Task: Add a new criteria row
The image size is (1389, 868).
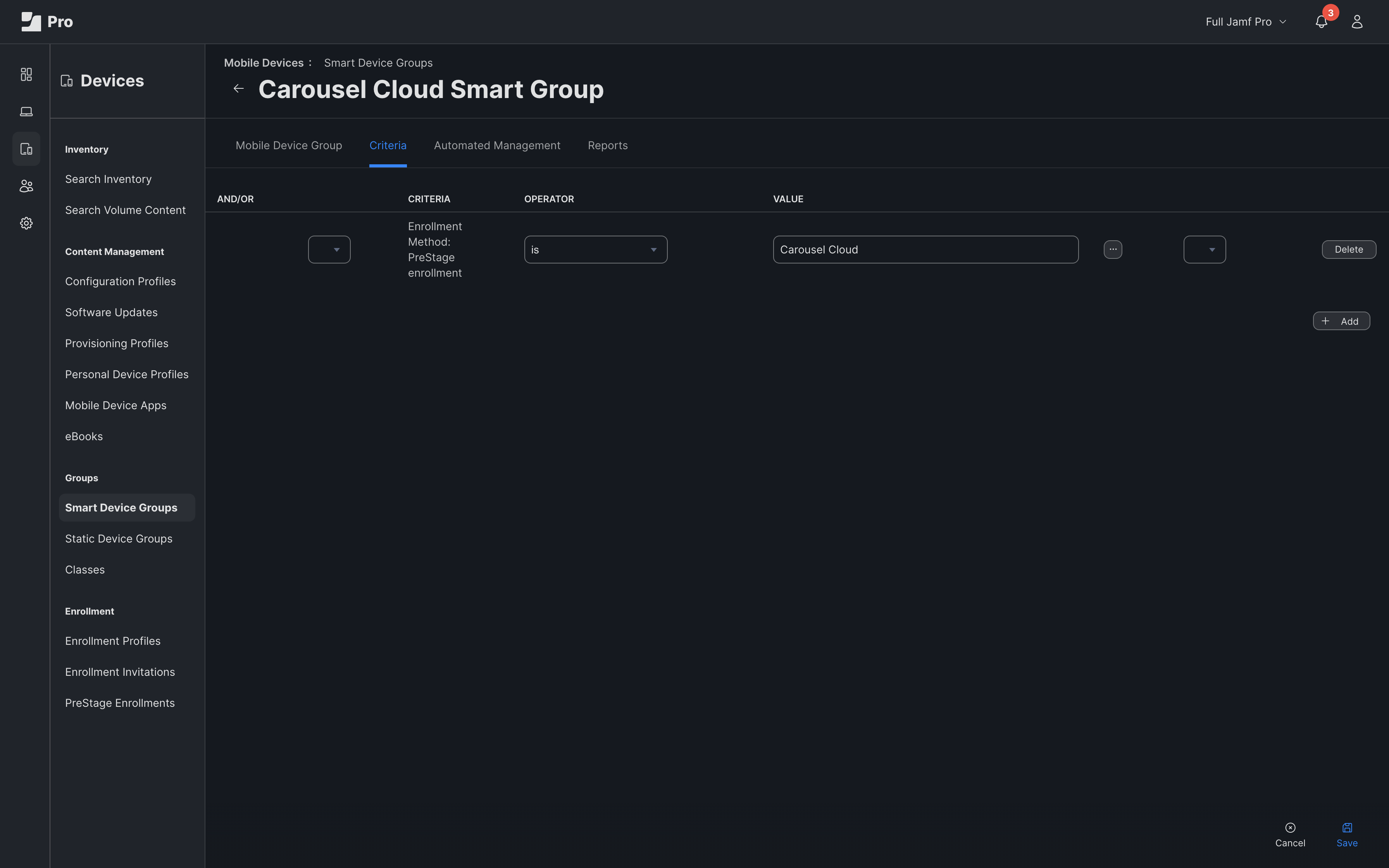Action: coord(1341,321)
